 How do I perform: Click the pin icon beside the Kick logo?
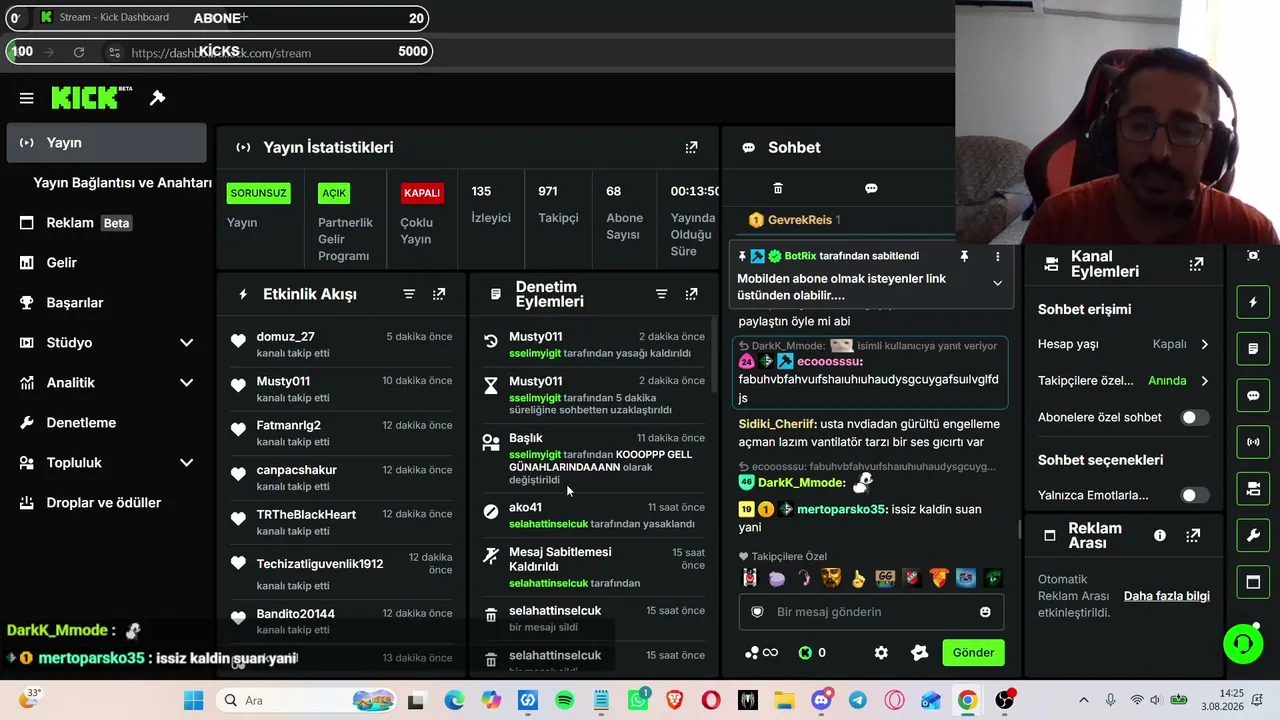[x=157, y=98]
